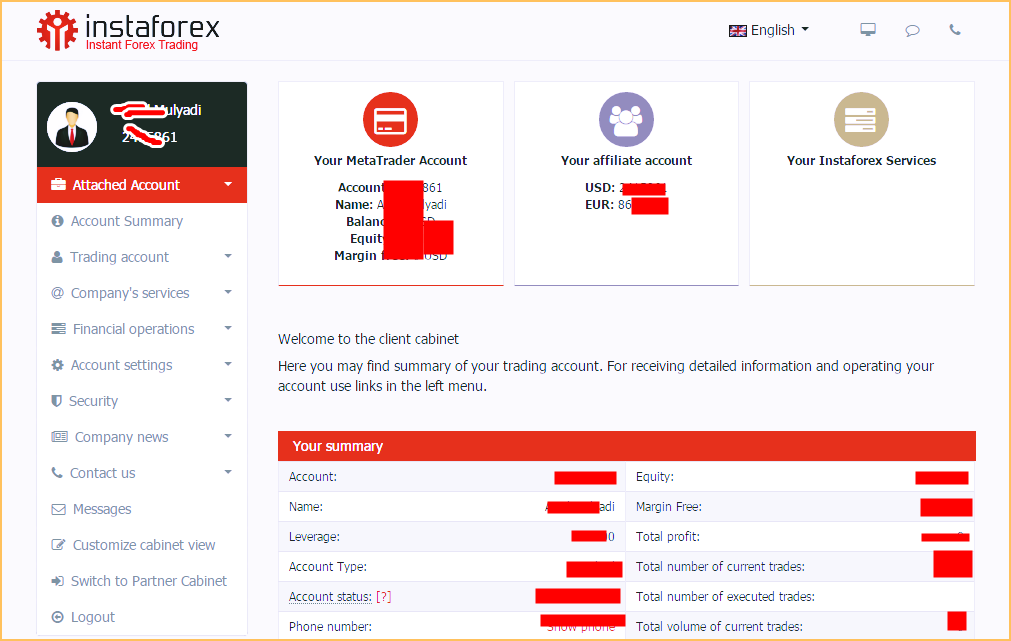
Task: Click the phone callback icon in header
Action: coord(955,30)
